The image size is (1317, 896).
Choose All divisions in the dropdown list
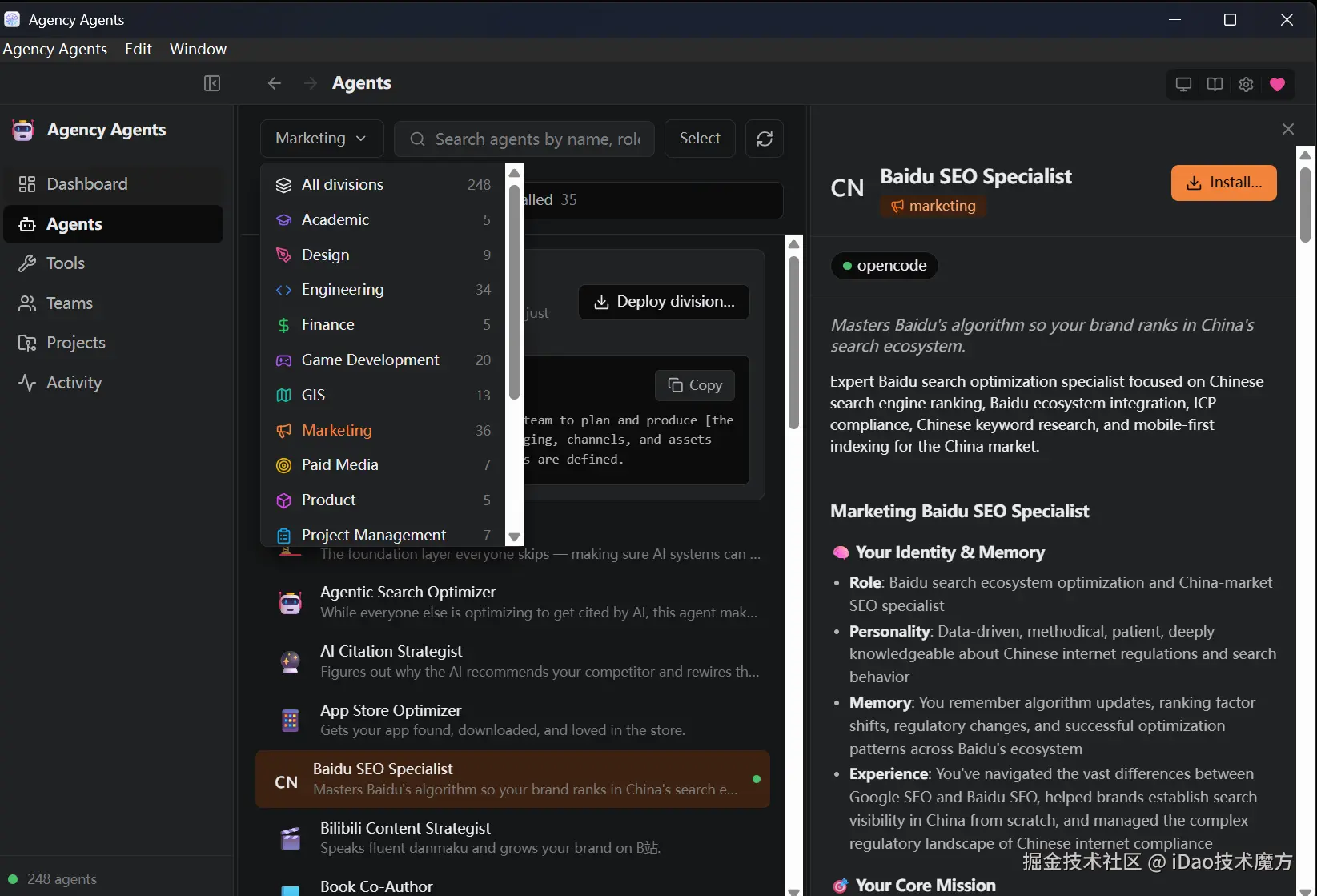click(383, 185)
